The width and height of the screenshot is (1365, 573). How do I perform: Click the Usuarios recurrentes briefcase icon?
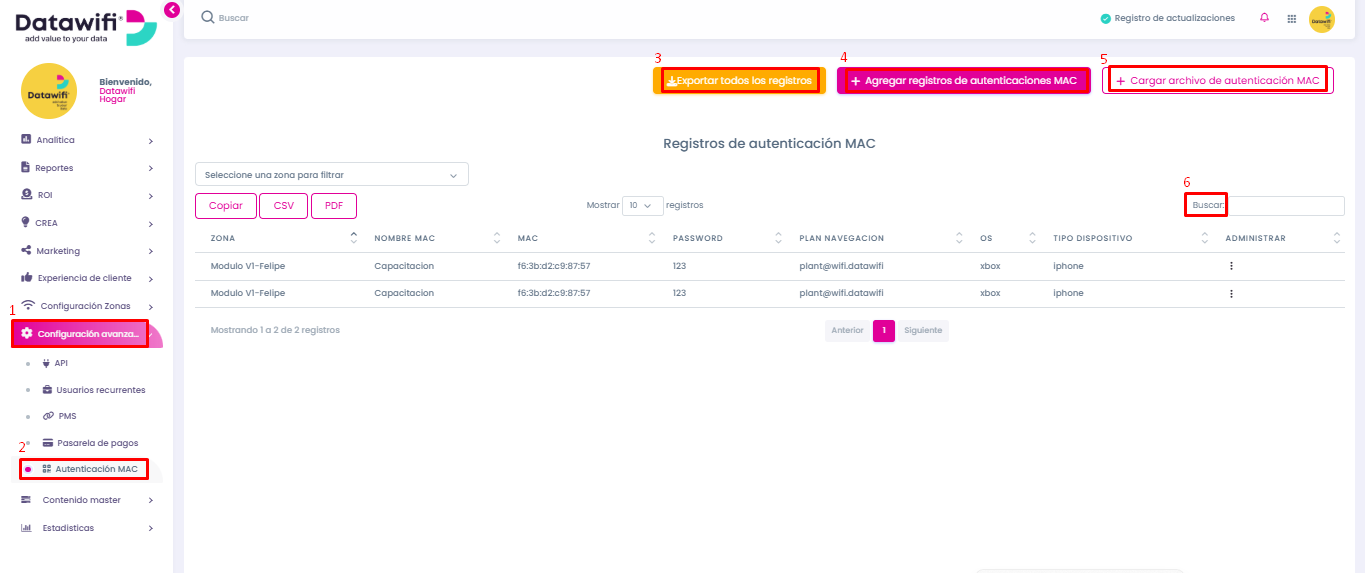(x=47, y=390)
